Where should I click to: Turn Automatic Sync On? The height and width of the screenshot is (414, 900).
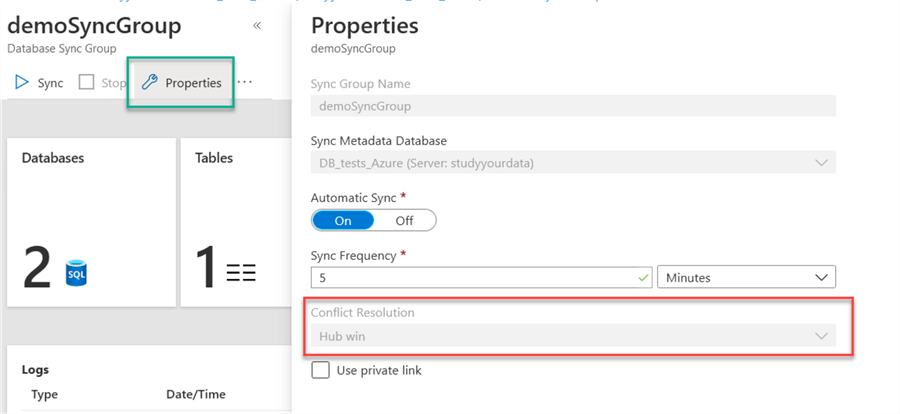pos(343,220)
